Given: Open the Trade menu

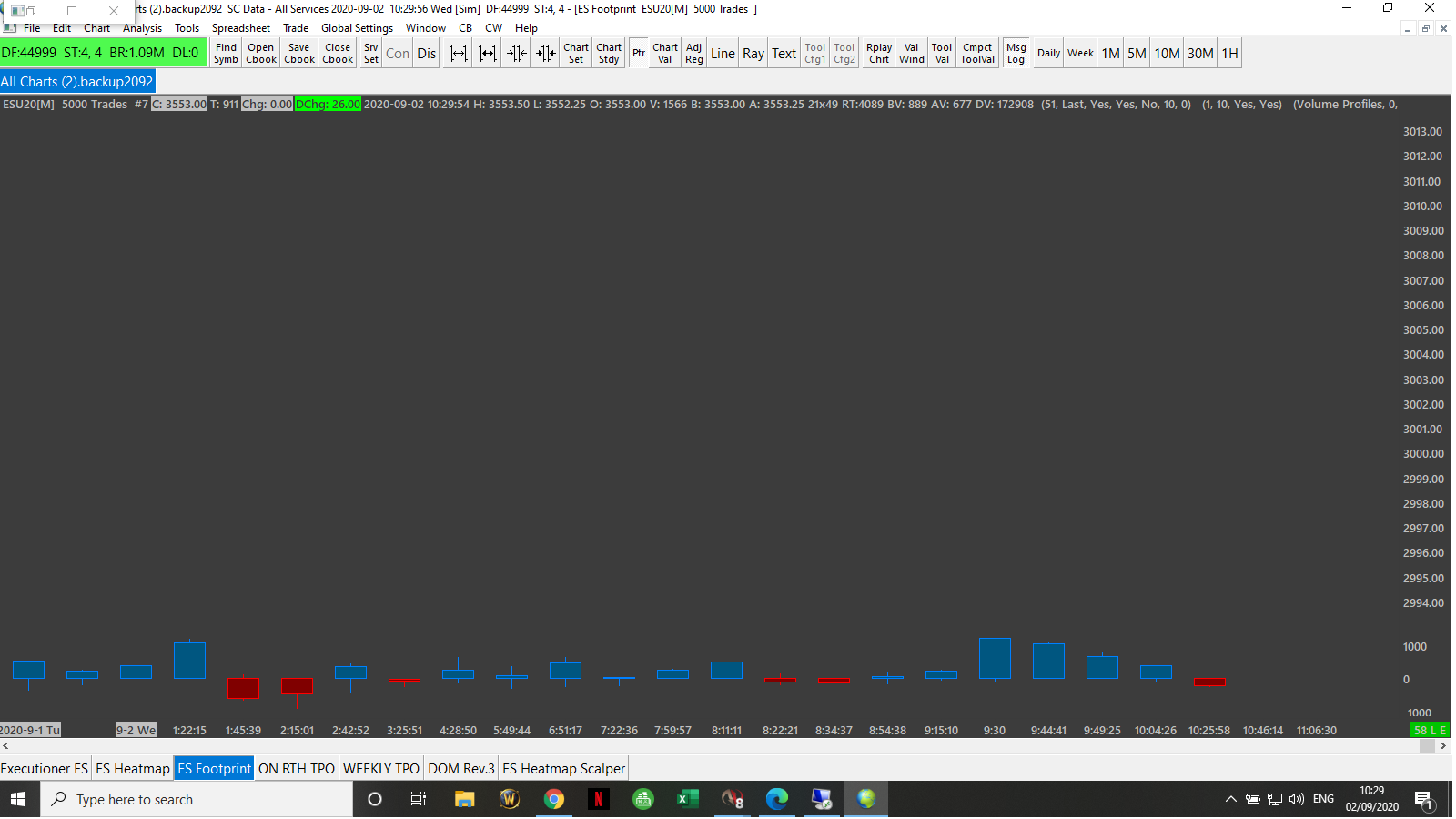Looking at the screenshot, I should tap(296, 28).
